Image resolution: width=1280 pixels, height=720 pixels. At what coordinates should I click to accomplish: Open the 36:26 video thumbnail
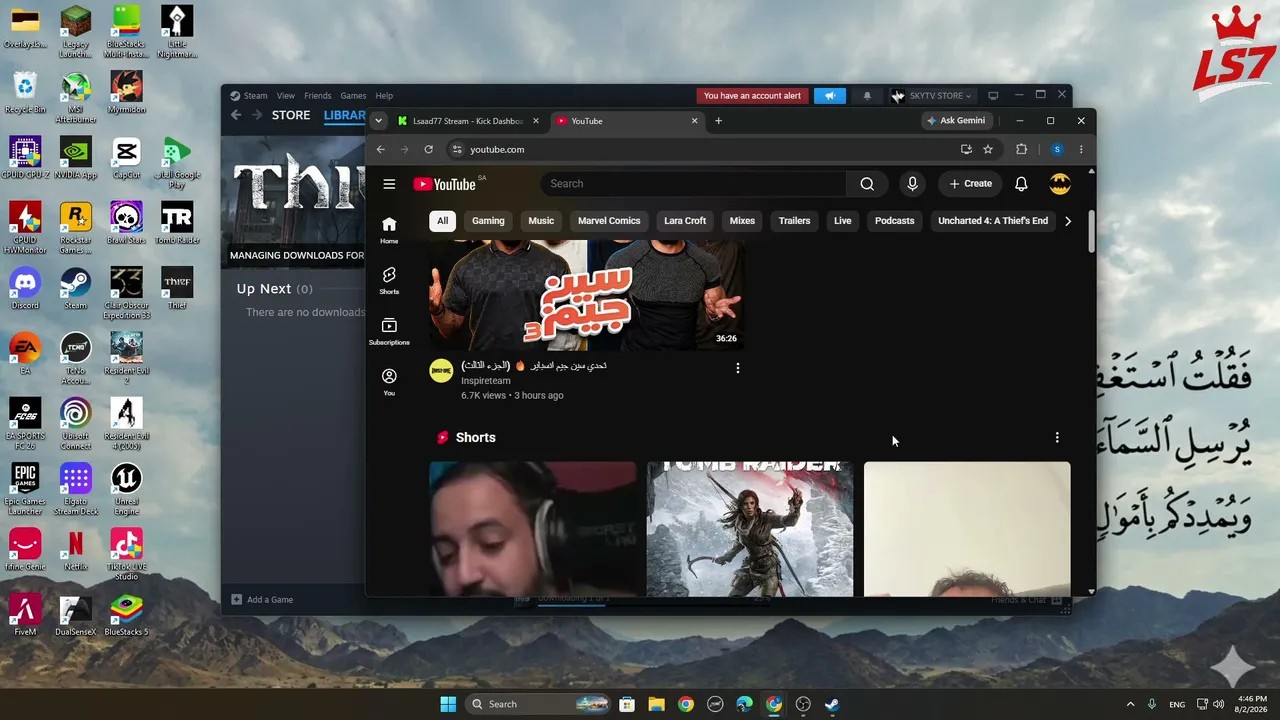pos(587,295)
